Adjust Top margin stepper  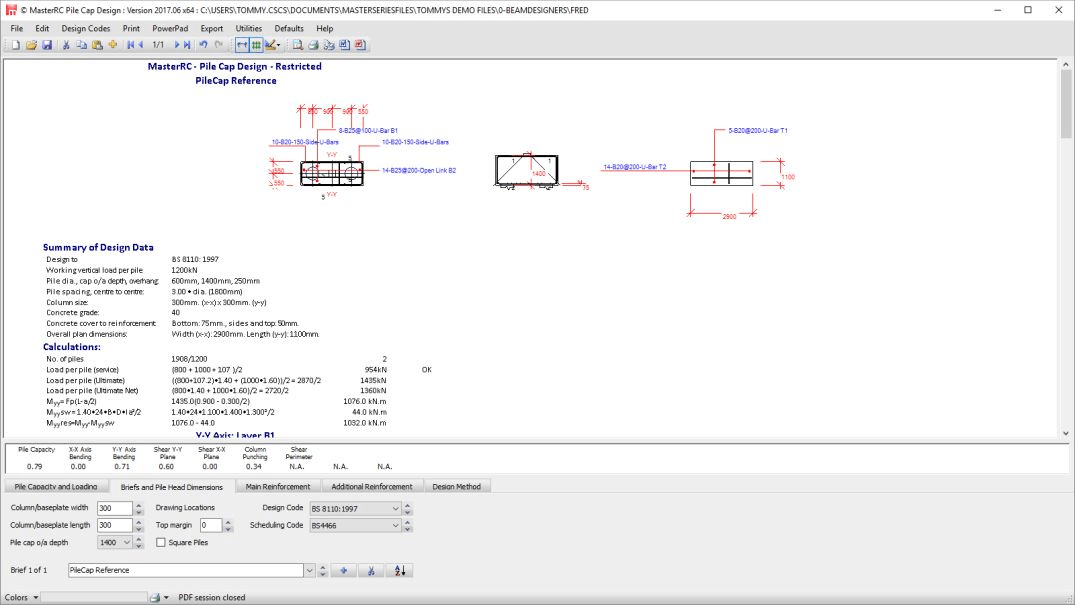coord(228,525)
